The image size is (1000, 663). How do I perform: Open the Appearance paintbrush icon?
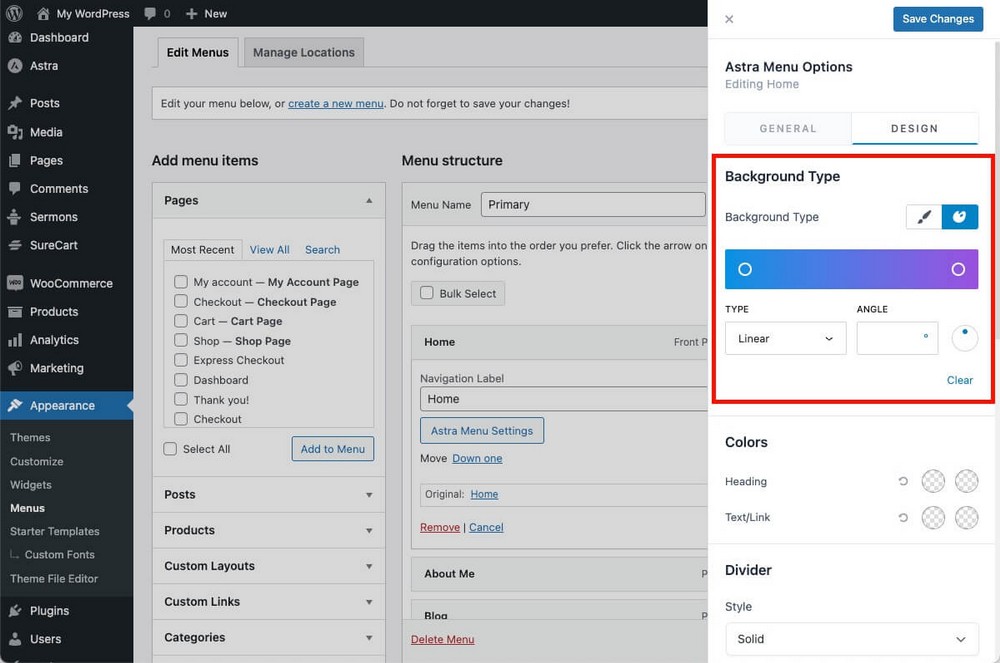click(15, 405)
